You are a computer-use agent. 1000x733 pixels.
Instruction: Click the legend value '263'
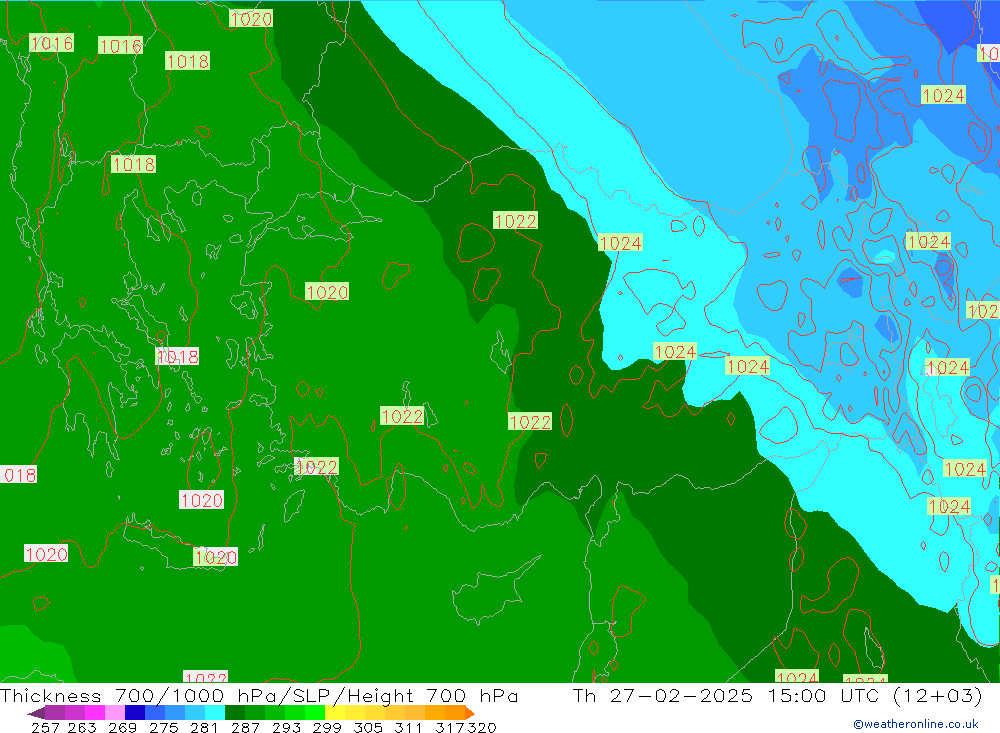click(82, 727)
